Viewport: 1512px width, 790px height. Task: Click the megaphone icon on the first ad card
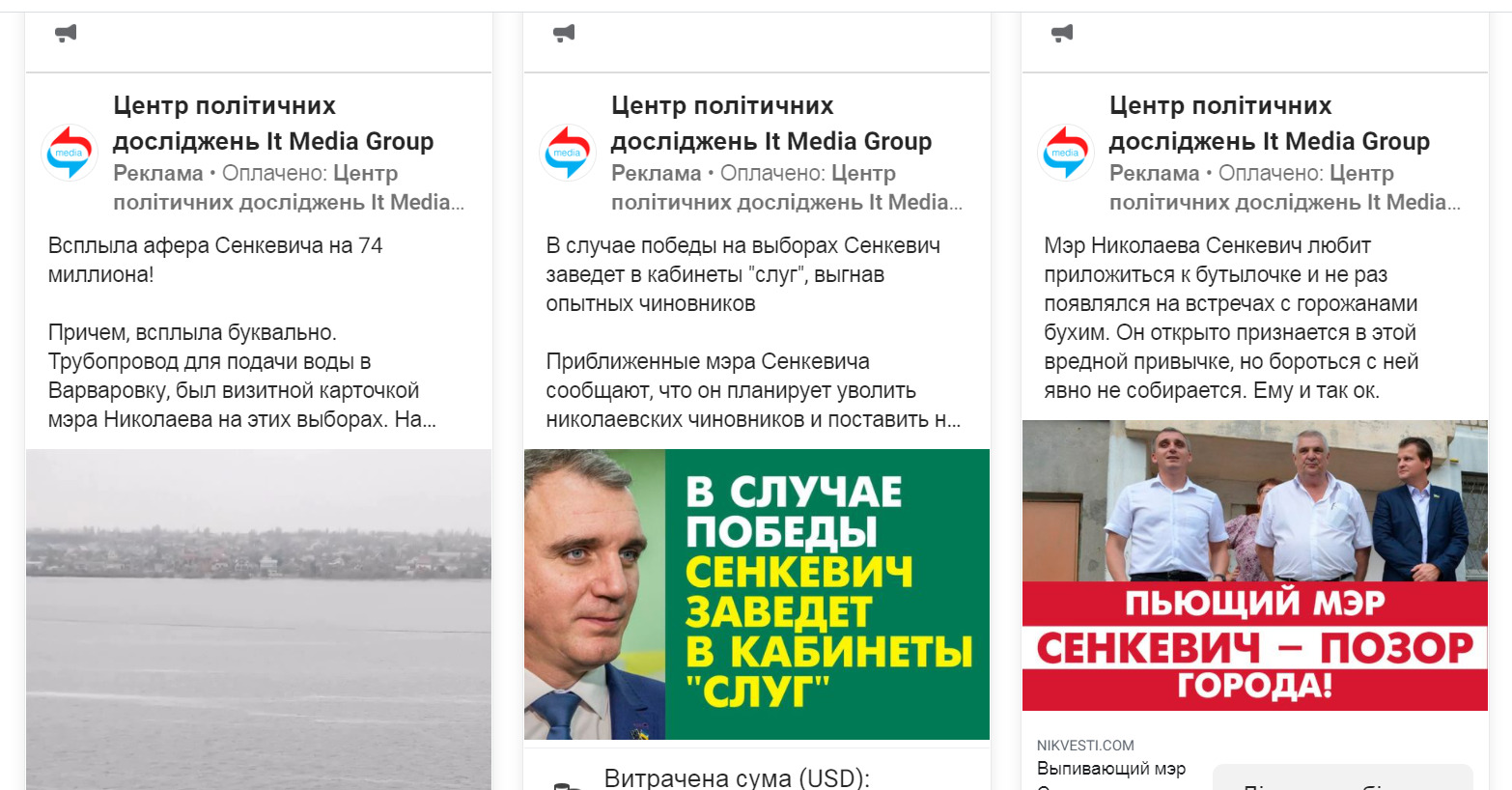tap(66, 34)
